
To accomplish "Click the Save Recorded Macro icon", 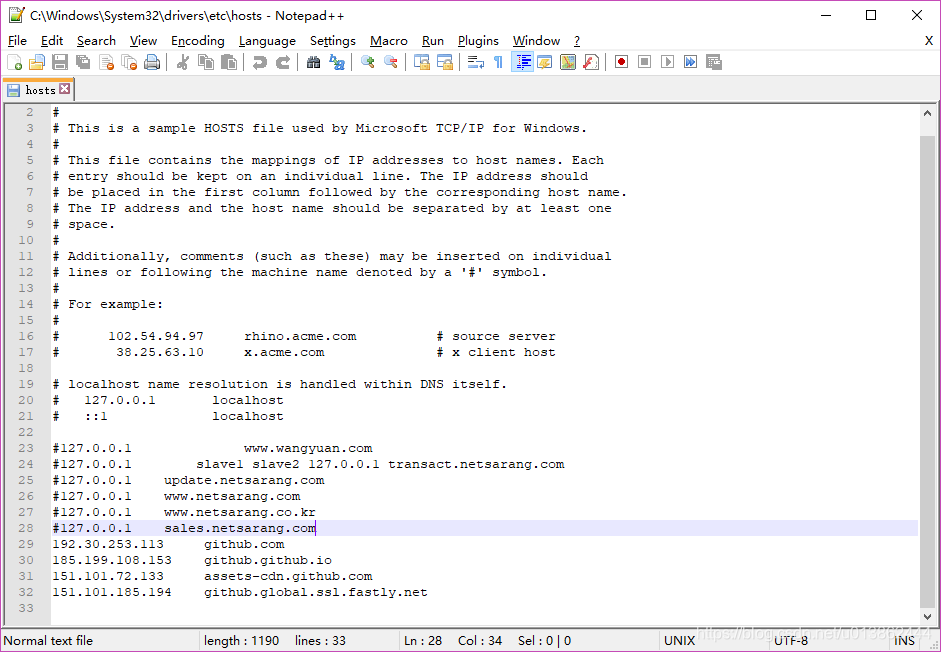I will (714, 62).
